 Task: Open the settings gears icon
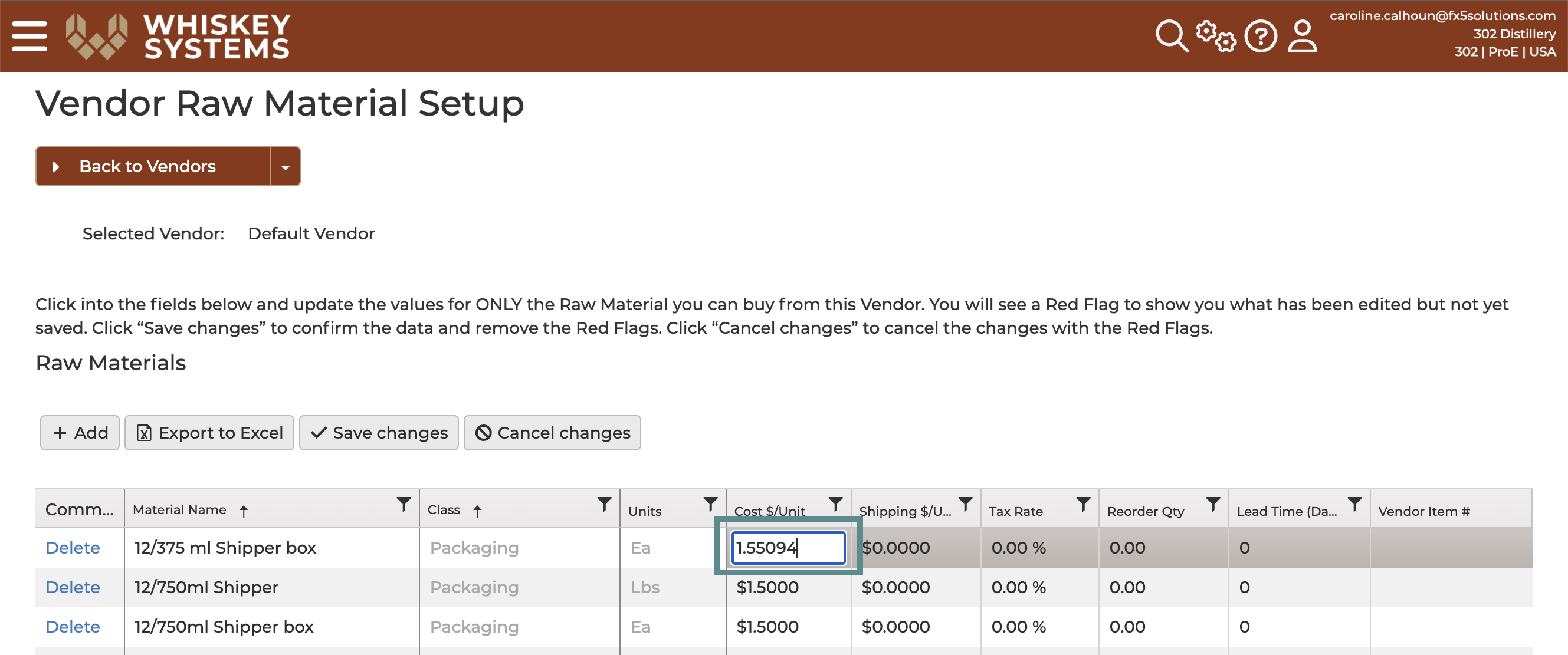click(x=1216, y=36)
